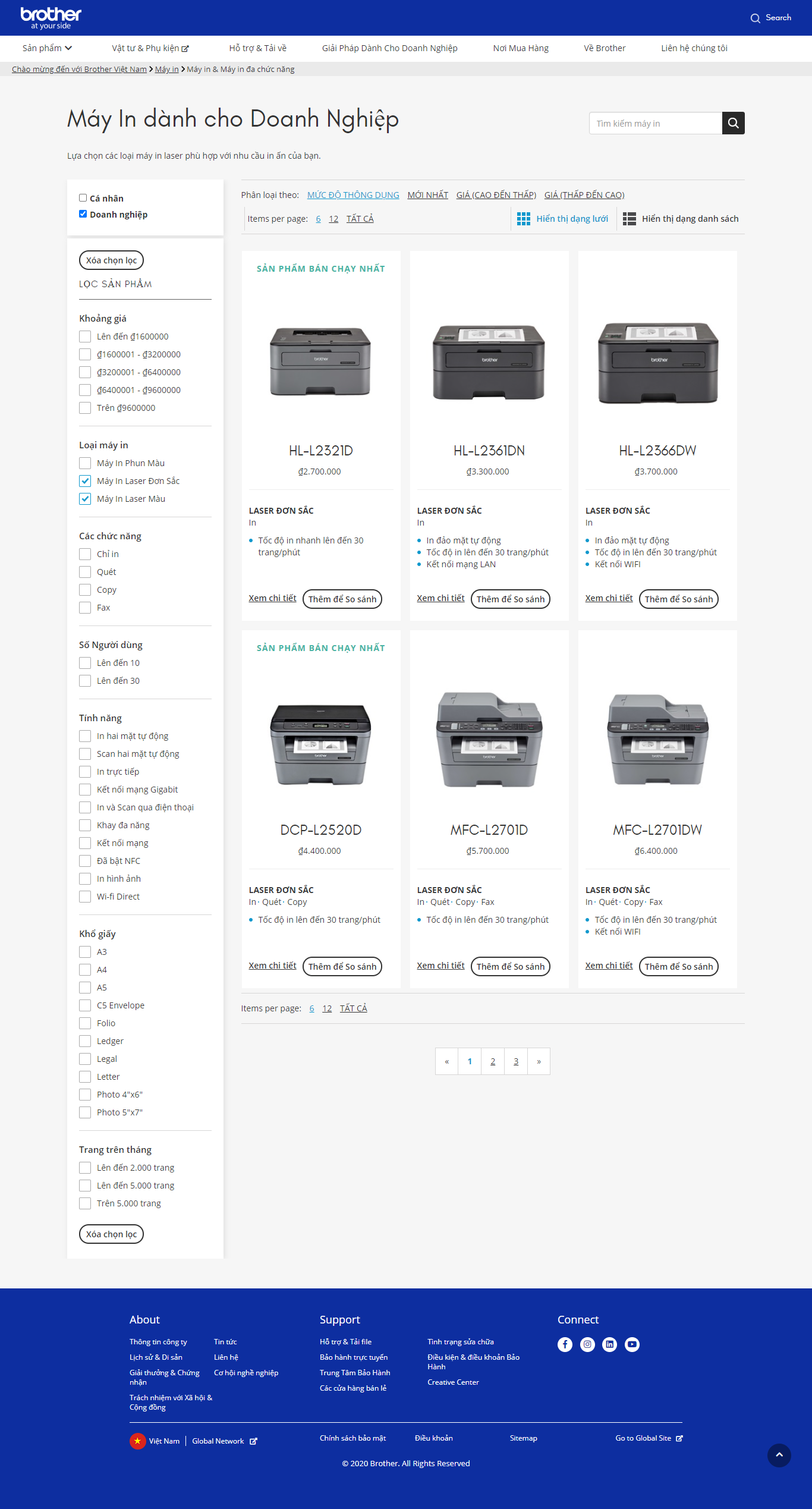Click the Brother logo in header
The image size is (812, 1509).
coord(51,18)
